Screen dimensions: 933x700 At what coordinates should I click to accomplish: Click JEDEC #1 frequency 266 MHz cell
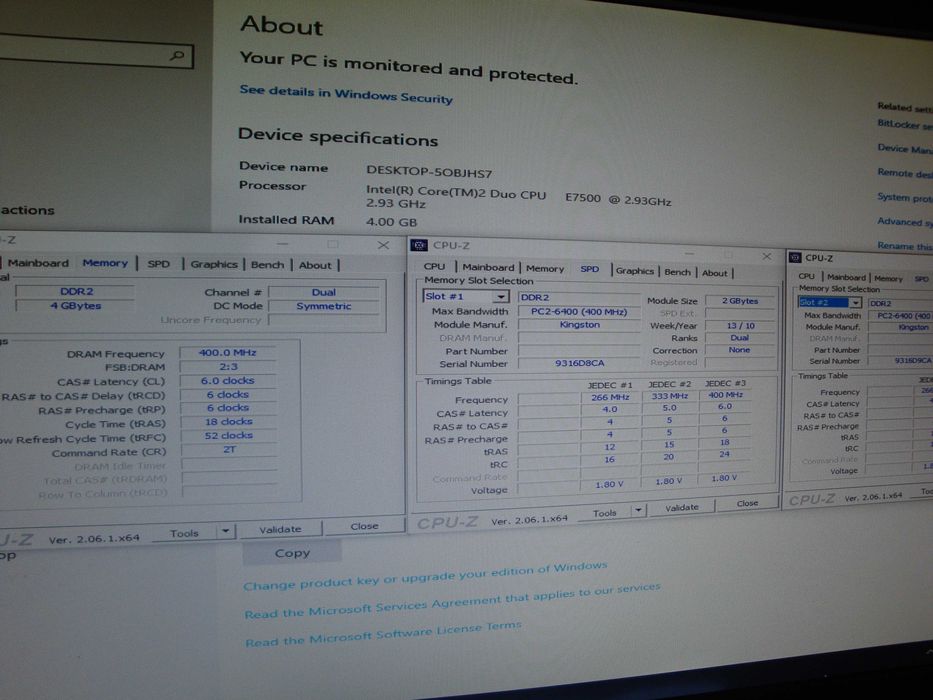tap(610, 397)
